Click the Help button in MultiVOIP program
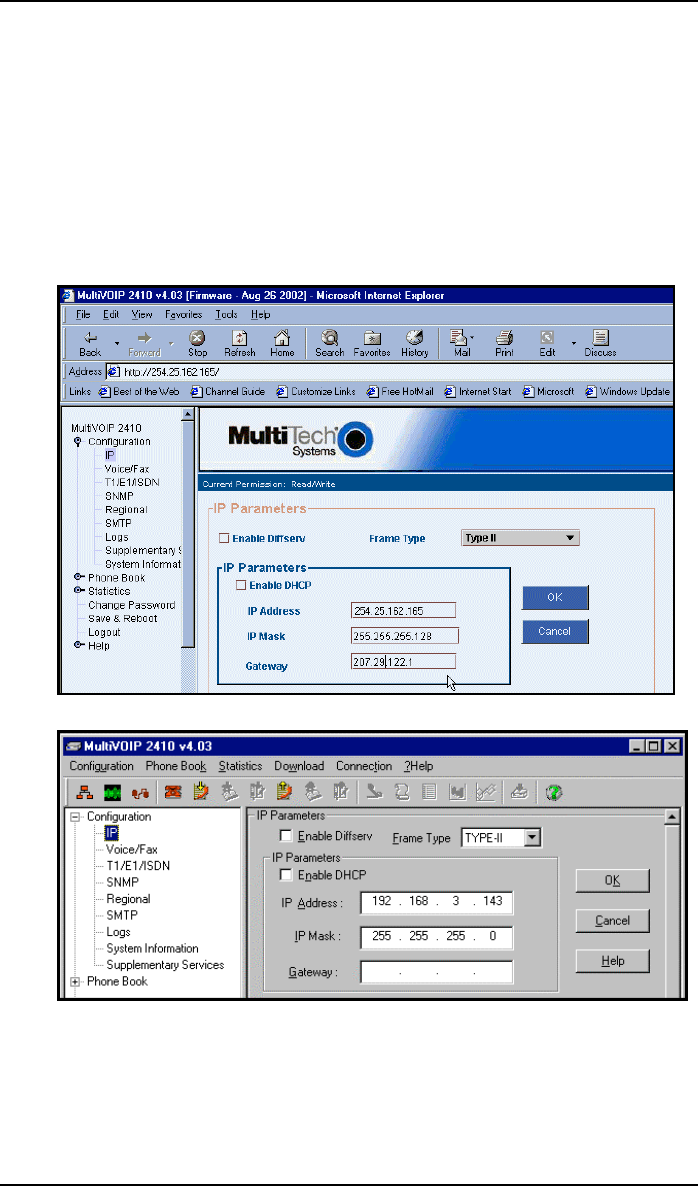 pos(613,961)
